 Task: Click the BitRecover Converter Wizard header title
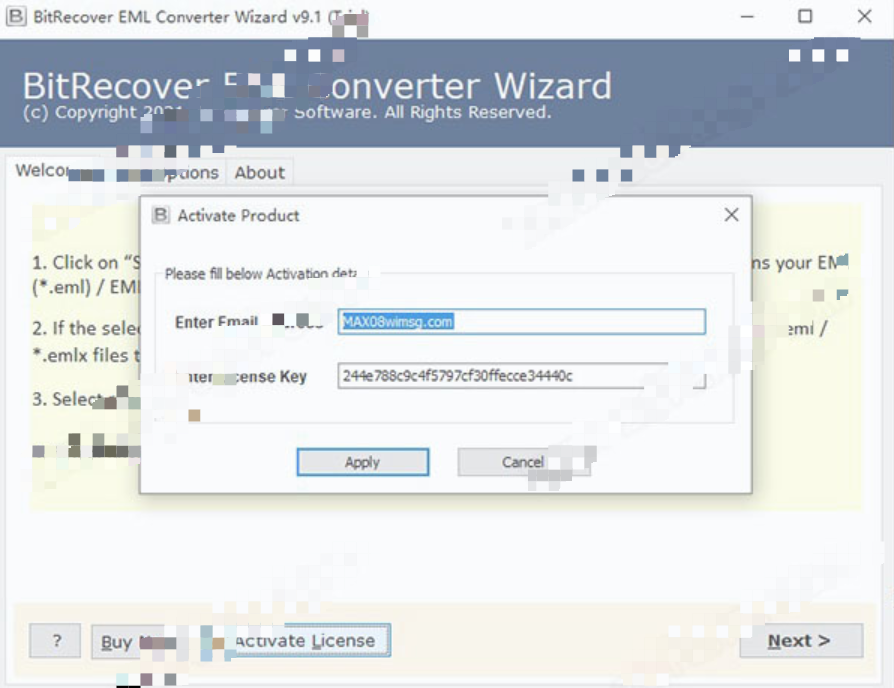(x=317, y=86)
